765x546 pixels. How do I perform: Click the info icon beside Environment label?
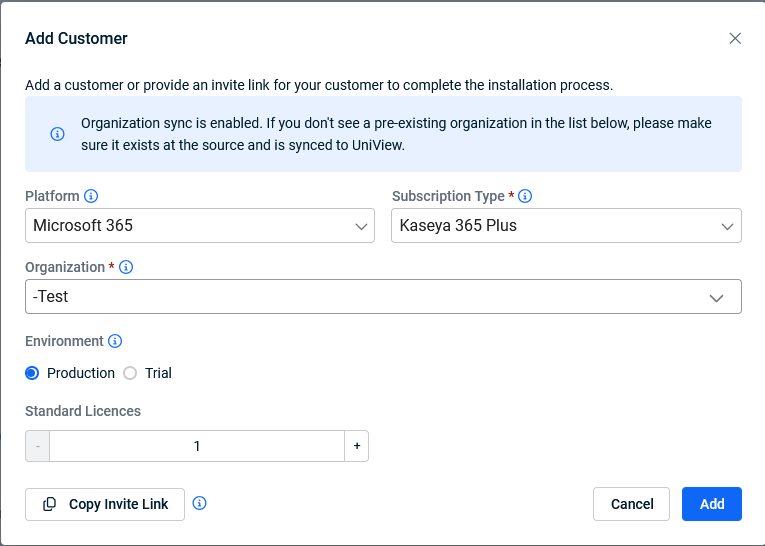[115, 341]
